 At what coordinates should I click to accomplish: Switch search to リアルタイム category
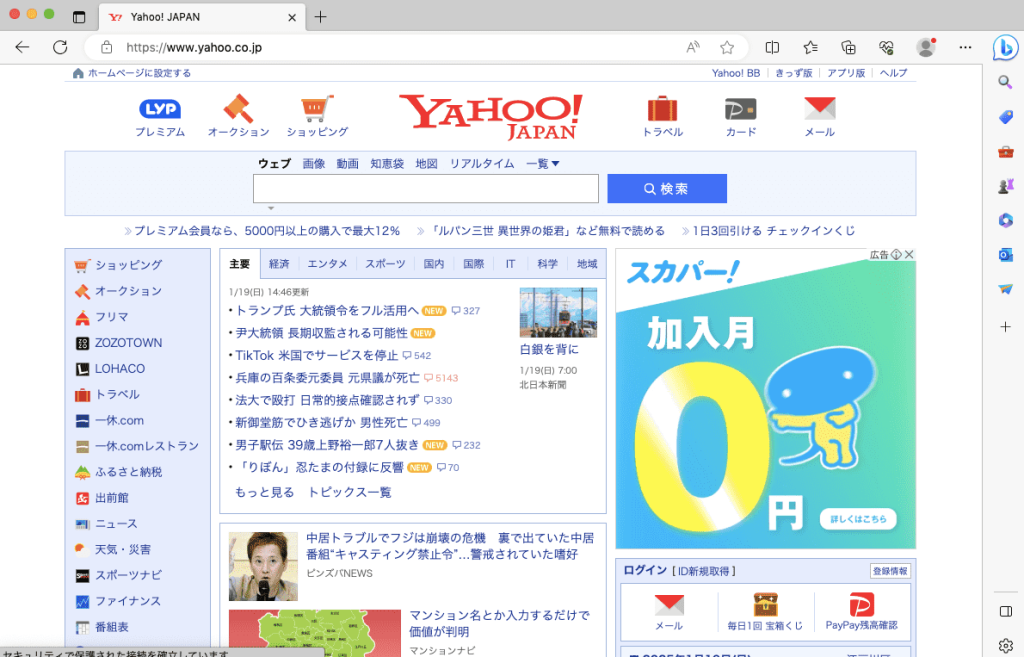482,163
